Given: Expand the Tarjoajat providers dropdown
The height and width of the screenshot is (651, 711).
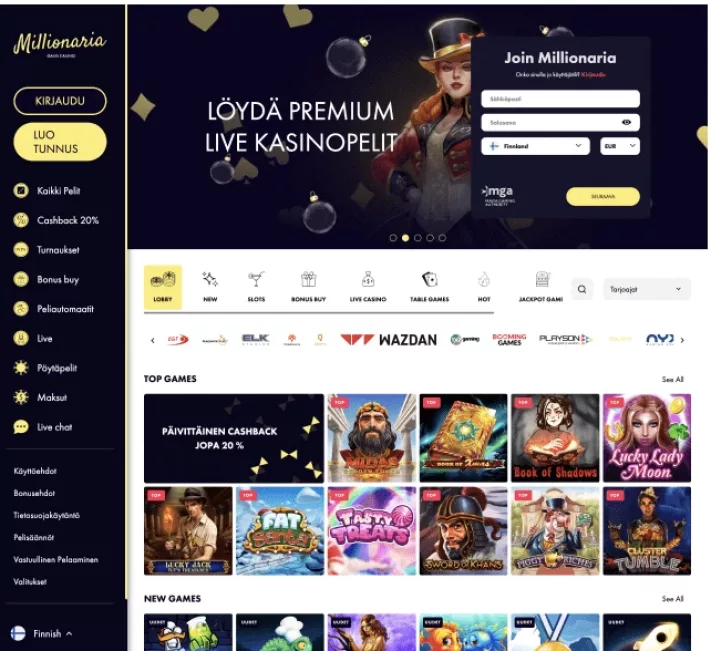Looking at the screenshot, I should click(647, 289).
